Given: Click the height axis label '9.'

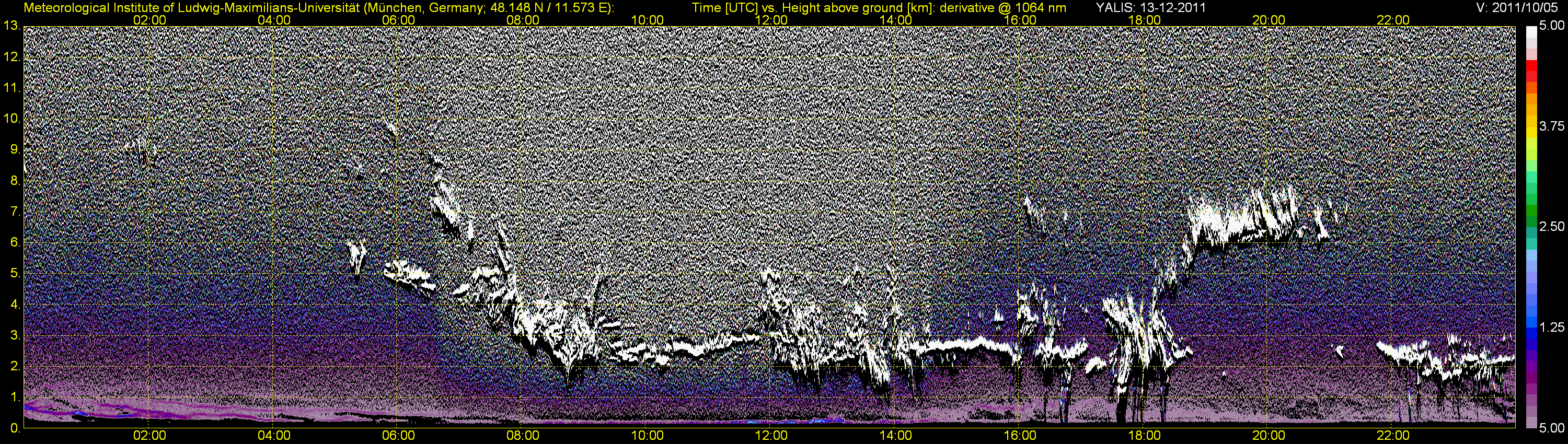Looking at the screenshot, I should (16, 149).
